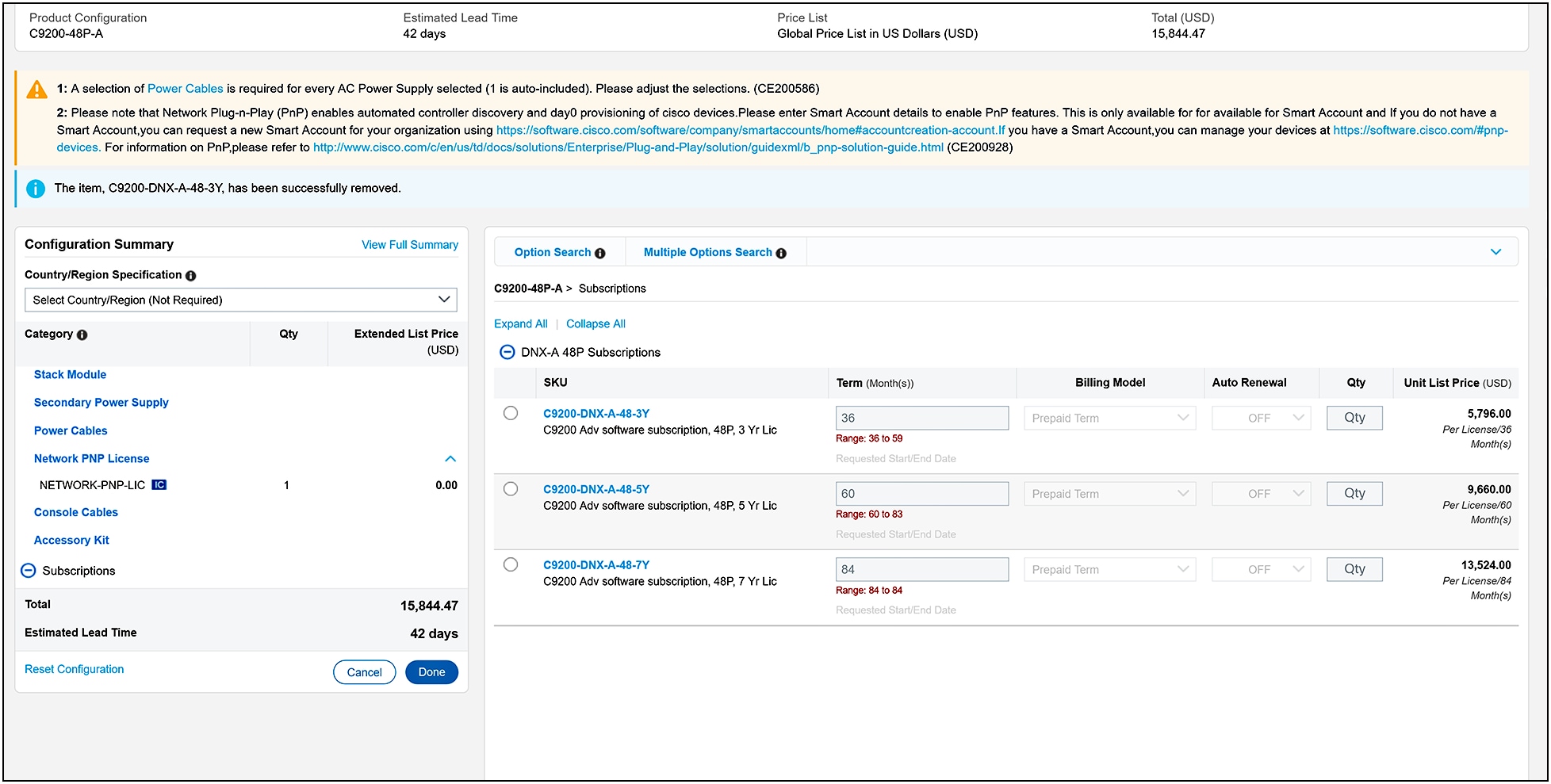The image size is (1551, 784).
Task: Click Requested Start/End Date under 3Y term
Action: pyautogui.click(x=896, y=459)
